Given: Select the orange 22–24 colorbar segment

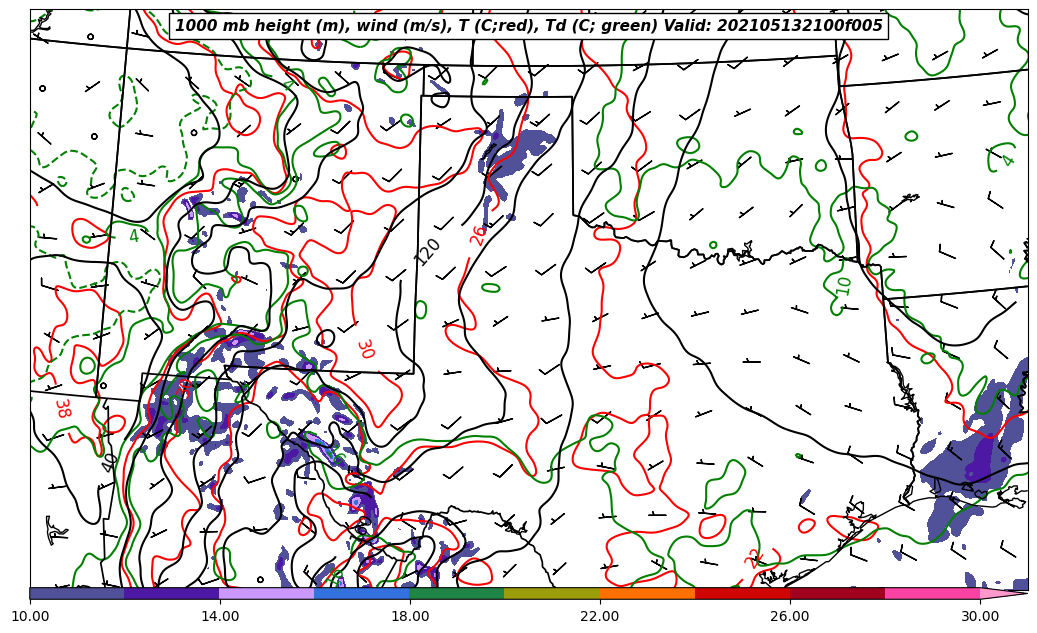Looking at the screenshot, I should [647, 593].
